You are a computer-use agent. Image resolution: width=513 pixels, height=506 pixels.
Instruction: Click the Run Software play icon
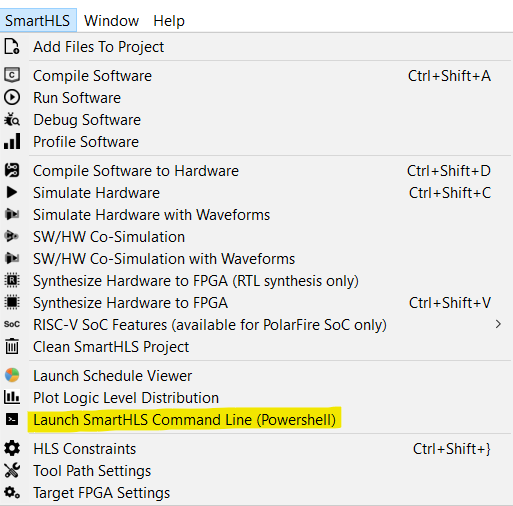coord(12,97)
